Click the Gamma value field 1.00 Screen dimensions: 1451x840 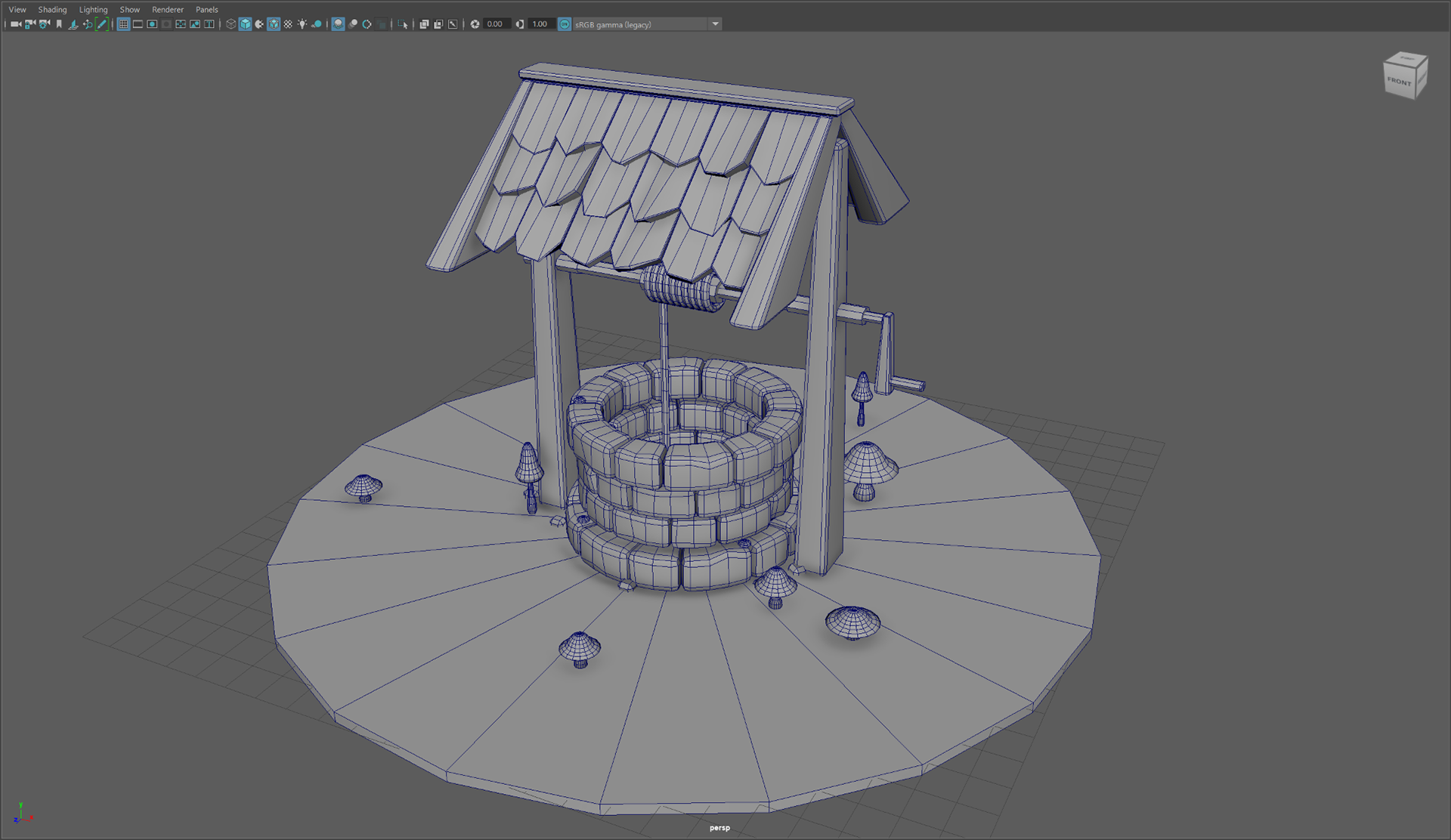tap(540, 24)
